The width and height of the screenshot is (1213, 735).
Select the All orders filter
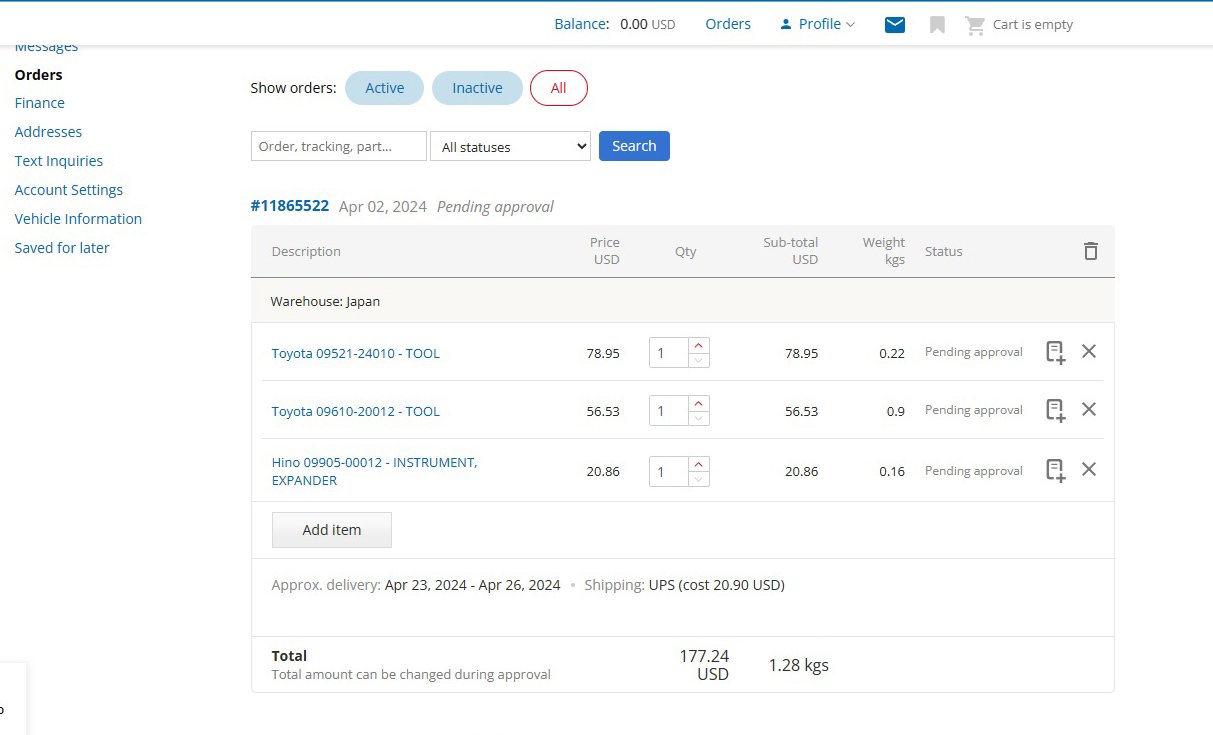click(x=558, y=88)
